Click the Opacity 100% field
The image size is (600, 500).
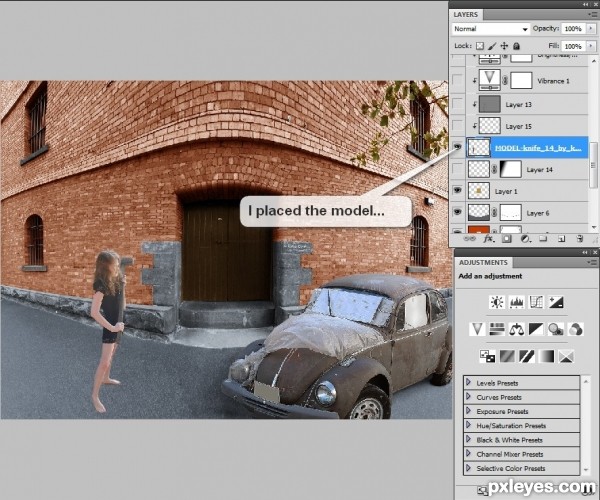573,29
